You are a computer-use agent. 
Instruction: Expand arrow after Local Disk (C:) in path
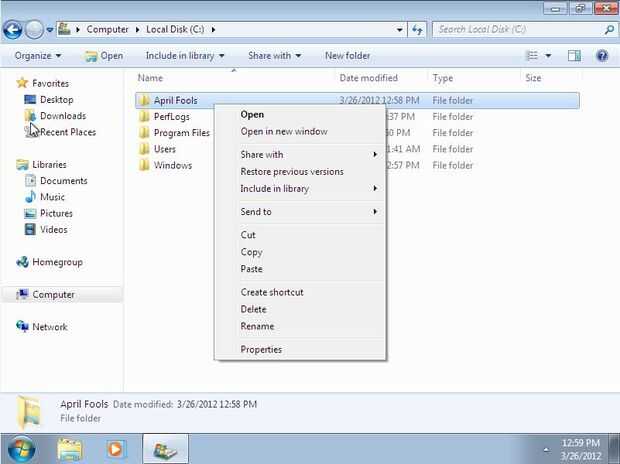(214, 30)
